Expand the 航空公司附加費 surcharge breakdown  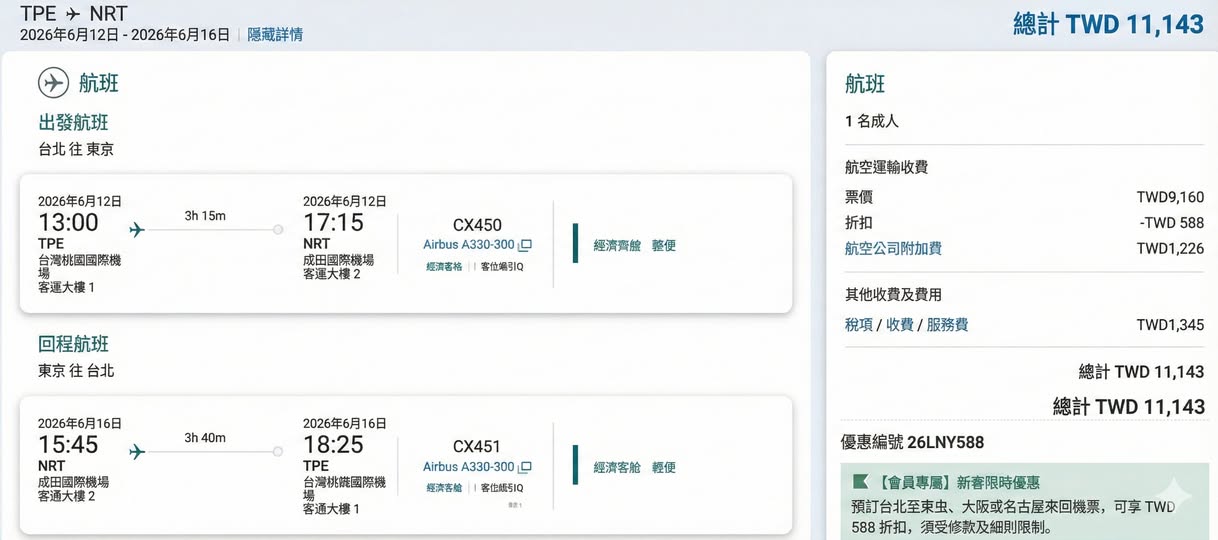893,248
